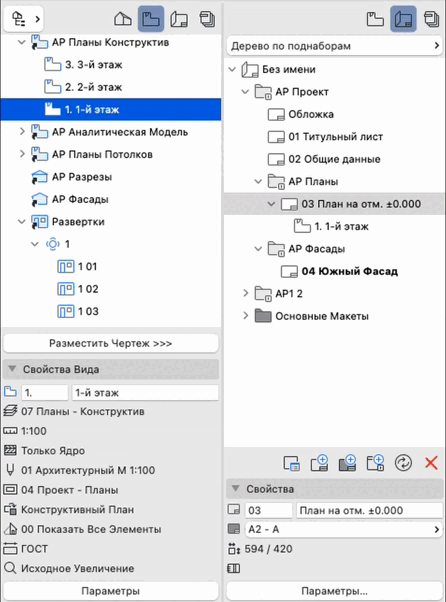Collapse 'Без имени' layout book root

(x=232, y=69)
